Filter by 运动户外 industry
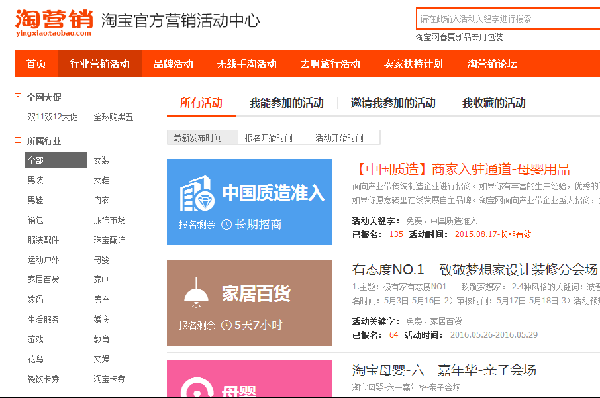Image resolution: width=600 pixels, height=398 pixels. (43, 260)
